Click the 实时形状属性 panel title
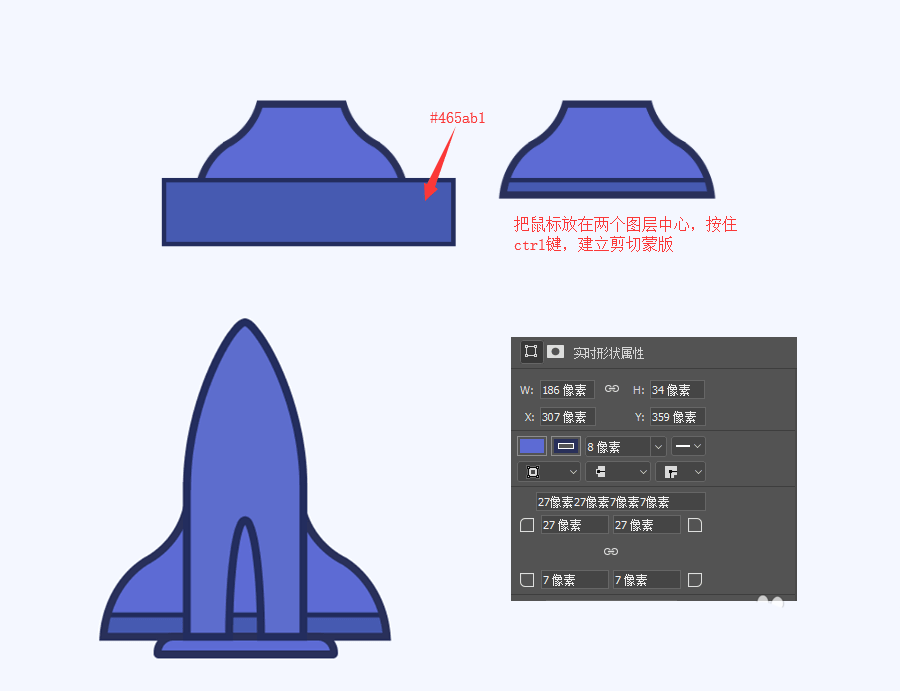Viewport: 900px width, 691px height. tap(608, 352)
